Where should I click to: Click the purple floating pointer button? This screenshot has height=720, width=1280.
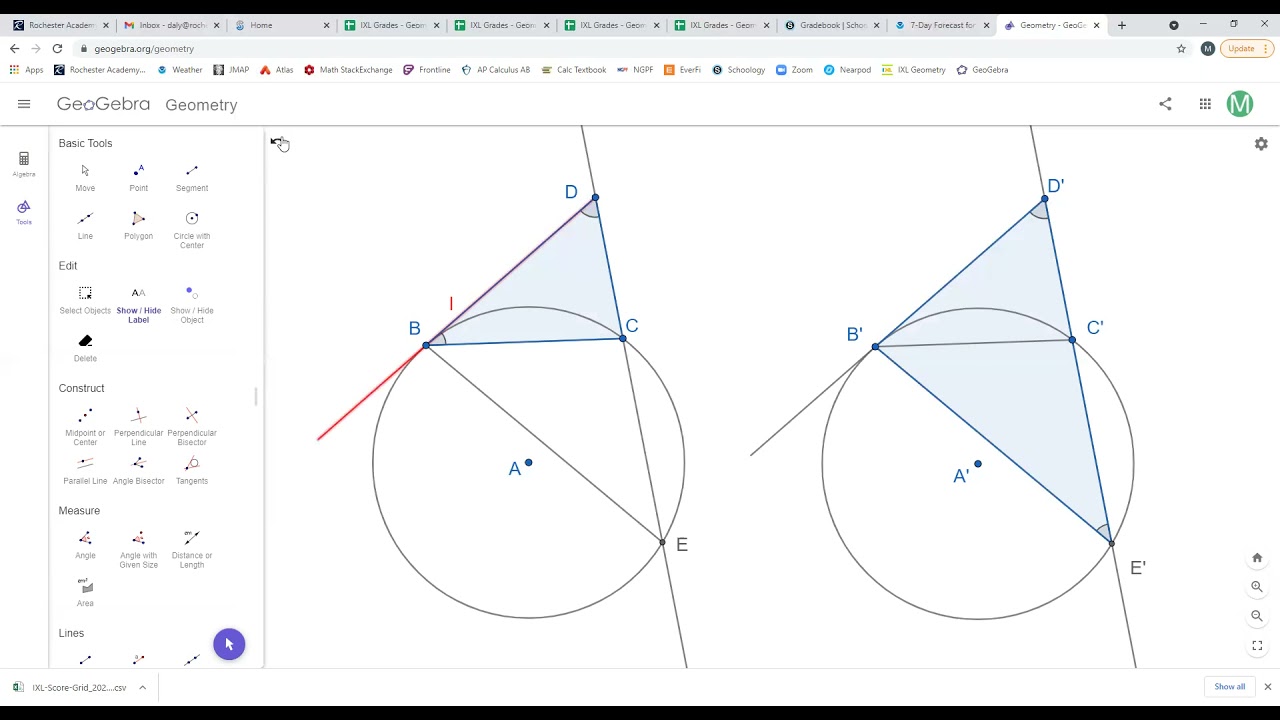[x=229, y=644]
